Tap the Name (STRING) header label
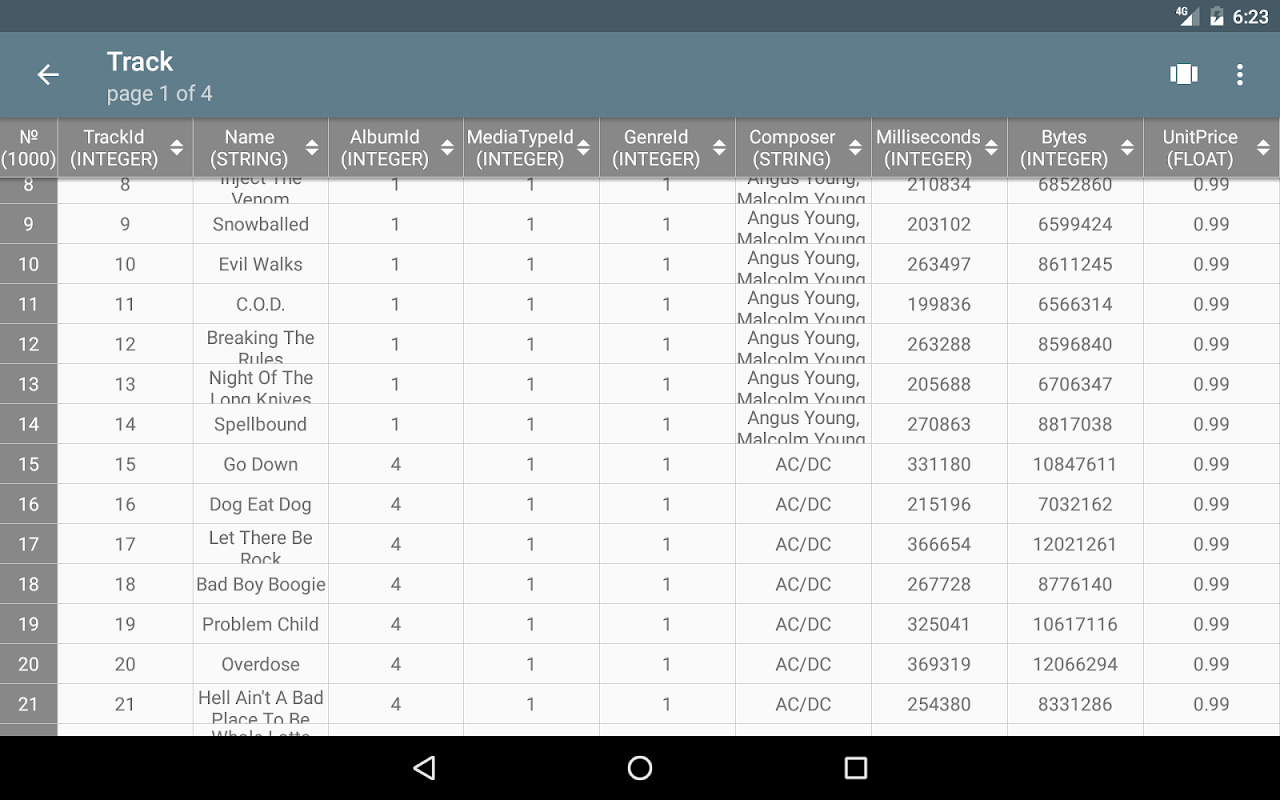Image resolution: width=1280 pixels, height=800 pixels. point(249,148)
